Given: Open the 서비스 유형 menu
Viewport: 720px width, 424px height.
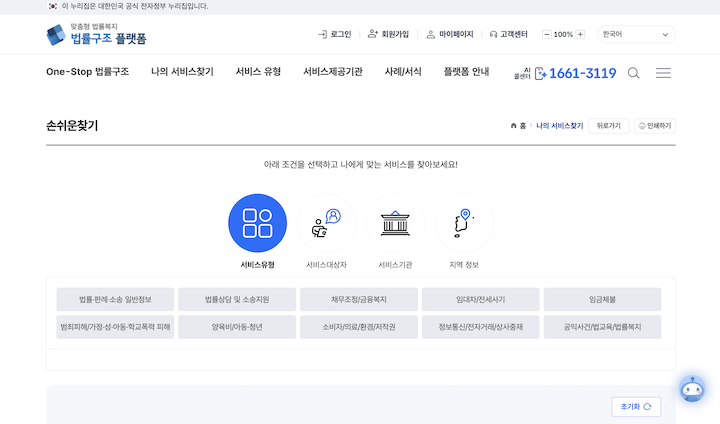Looking at the screenshot, I should (x=258, y=72).
